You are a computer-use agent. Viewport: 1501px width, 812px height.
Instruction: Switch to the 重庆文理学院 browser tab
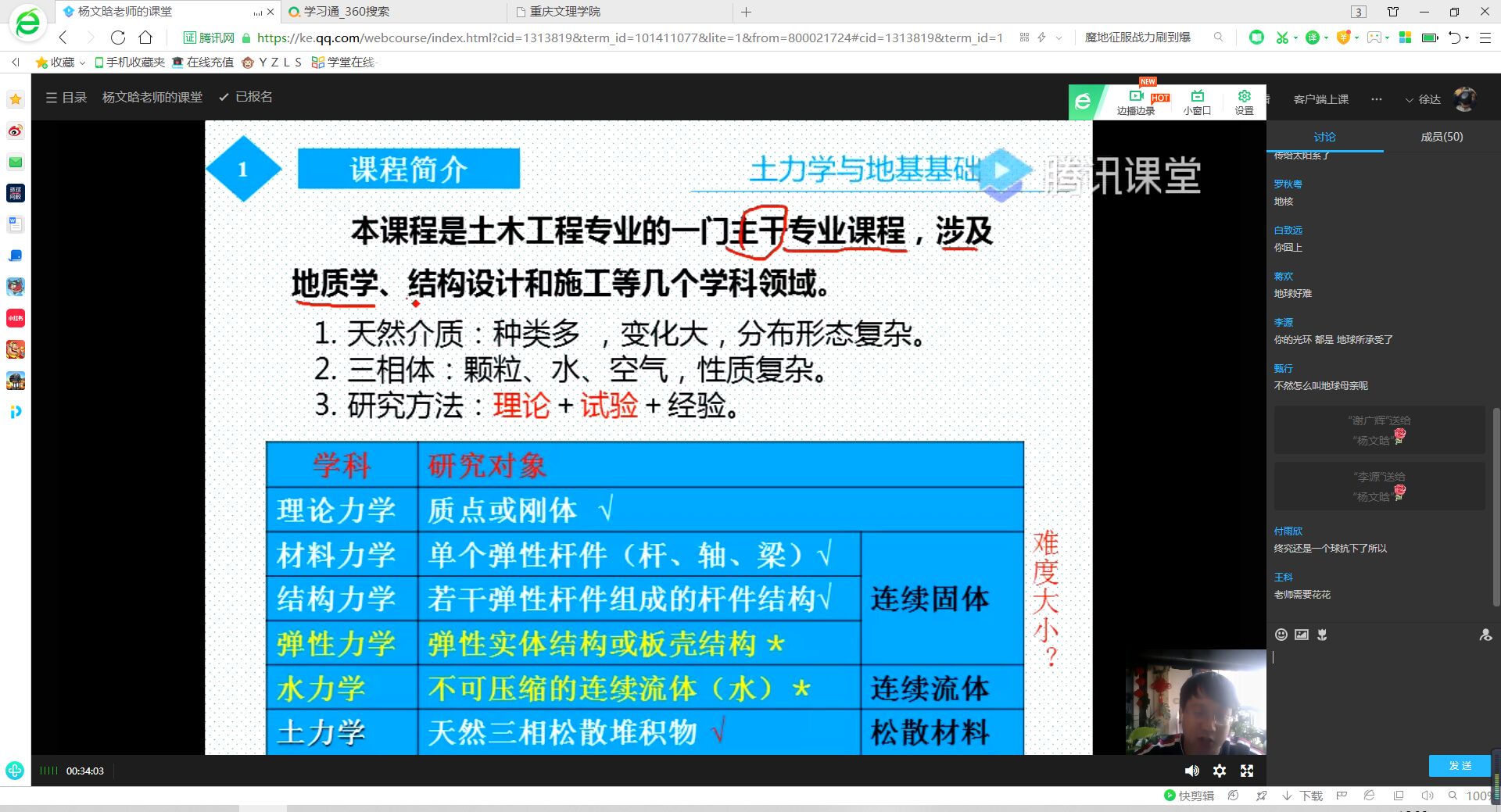tap(564, 12)
